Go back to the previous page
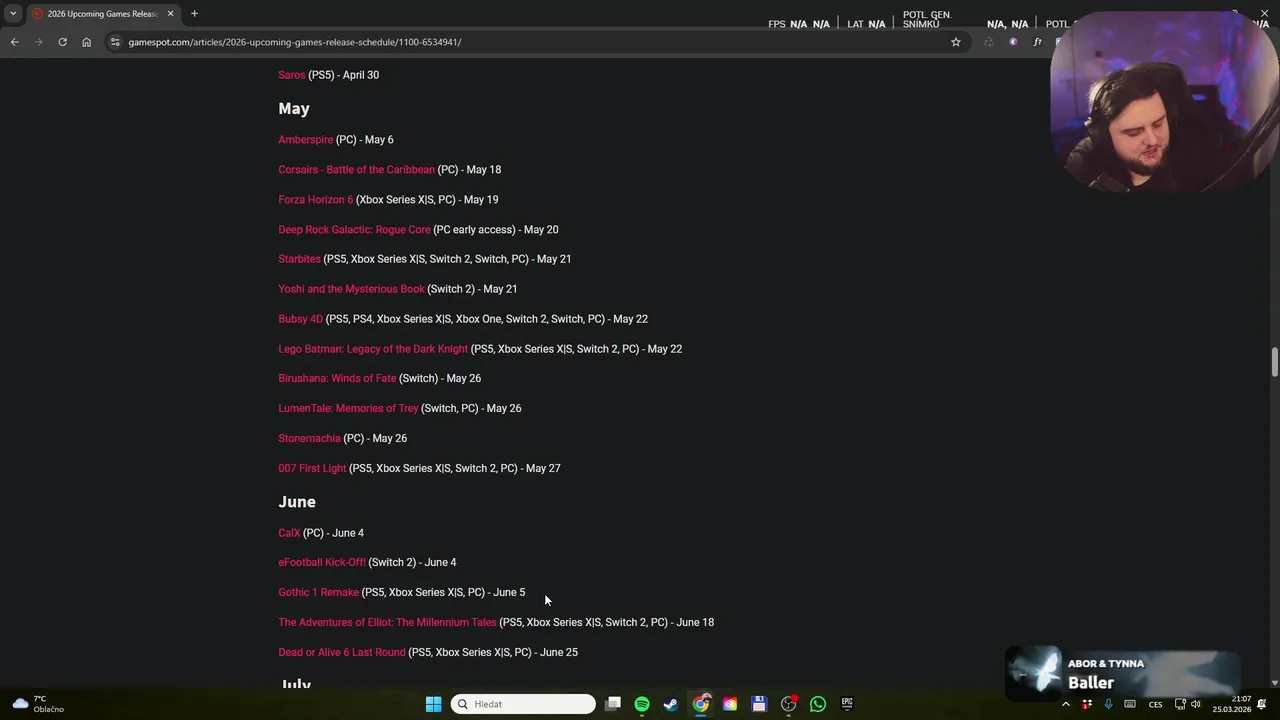 click(14, 42)
